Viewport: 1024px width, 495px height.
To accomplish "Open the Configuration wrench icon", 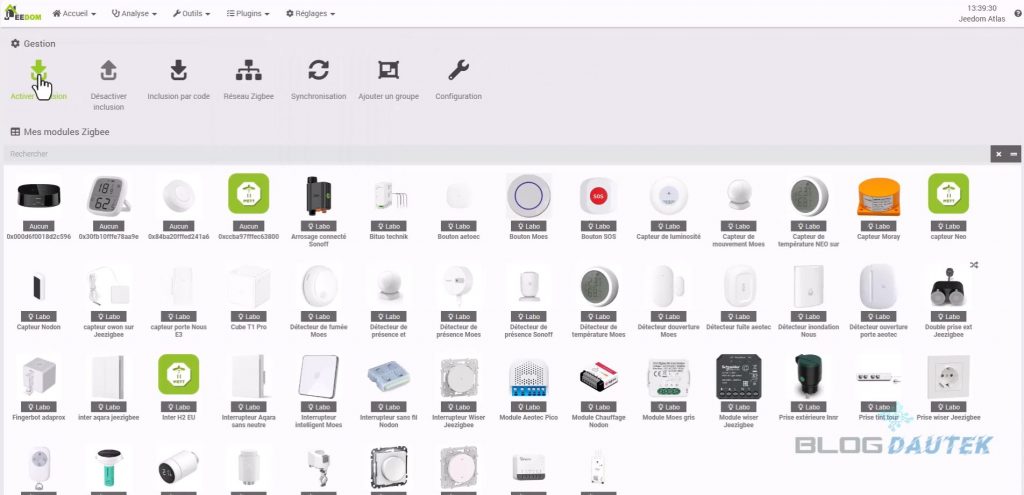I will [458, 71].
